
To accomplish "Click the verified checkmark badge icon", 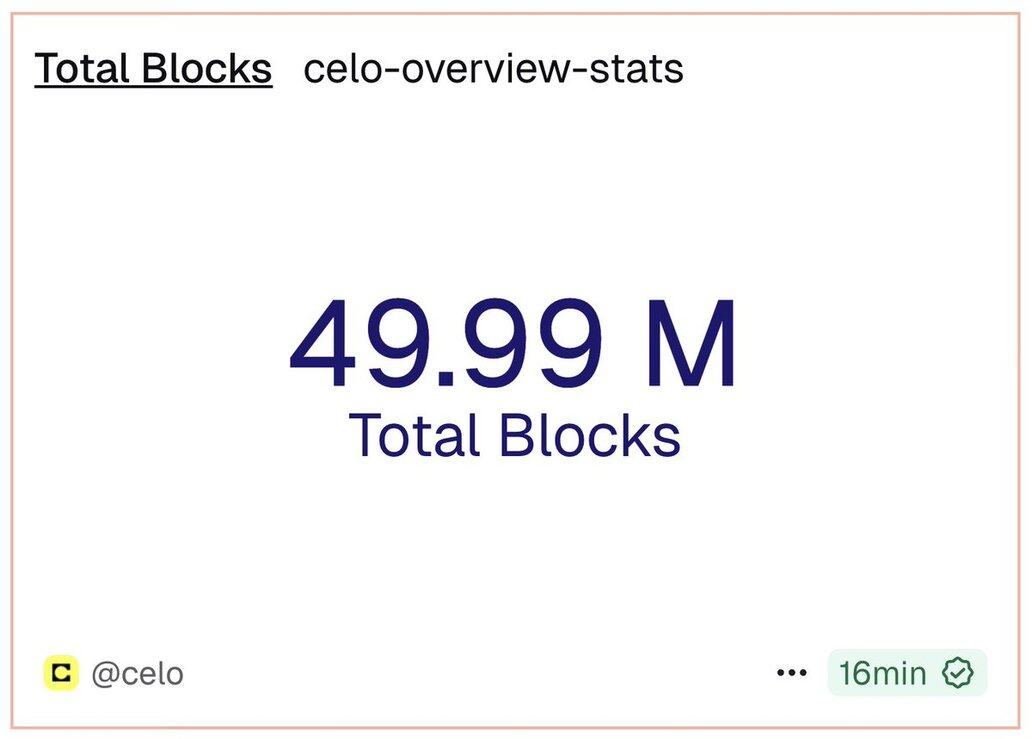I will point(959,674).
